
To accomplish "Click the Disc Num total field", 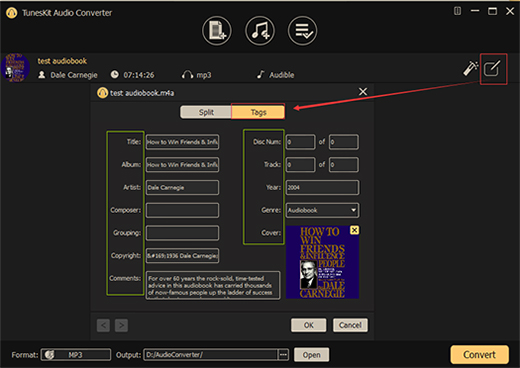I will [x=344, y=142].
